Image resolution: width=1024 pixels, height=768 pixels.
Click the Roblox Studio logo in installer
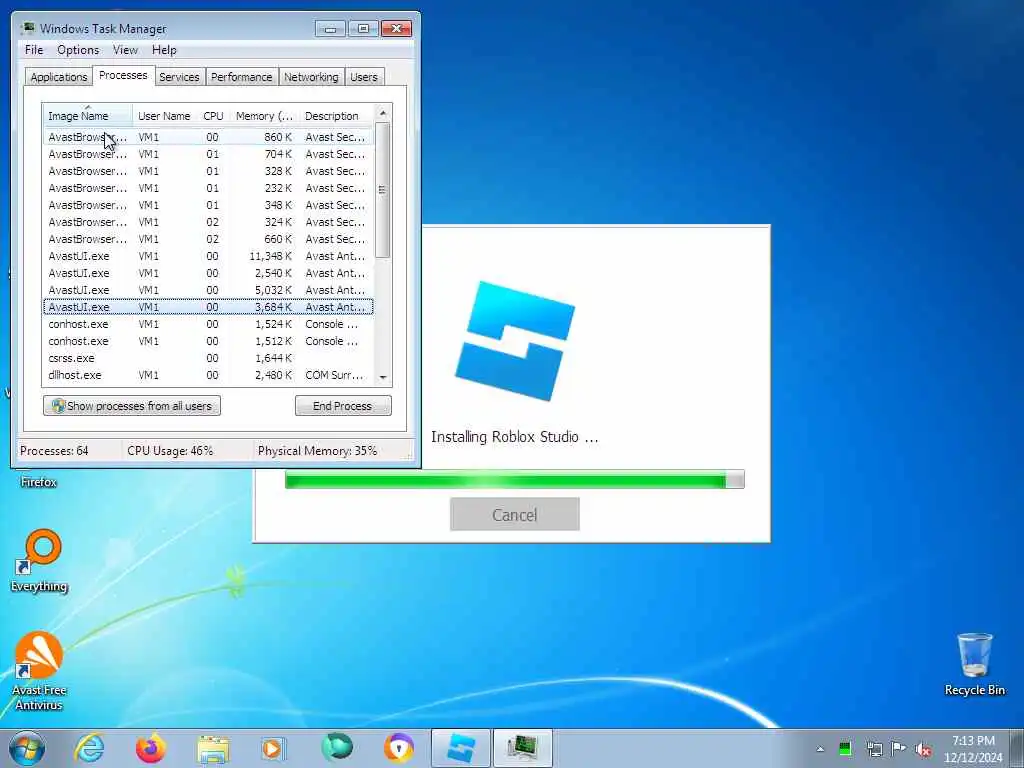[515, 340]
